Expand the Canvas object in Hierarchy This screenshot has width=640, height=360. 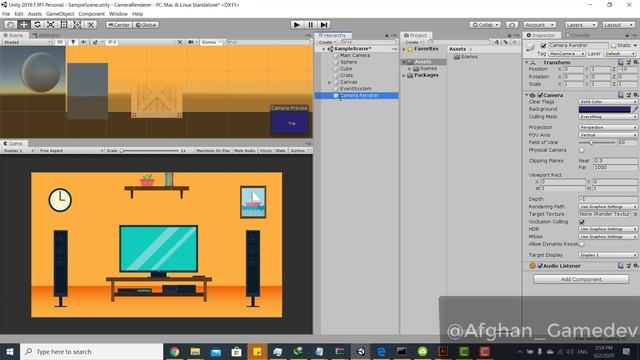tap(330, 82)
